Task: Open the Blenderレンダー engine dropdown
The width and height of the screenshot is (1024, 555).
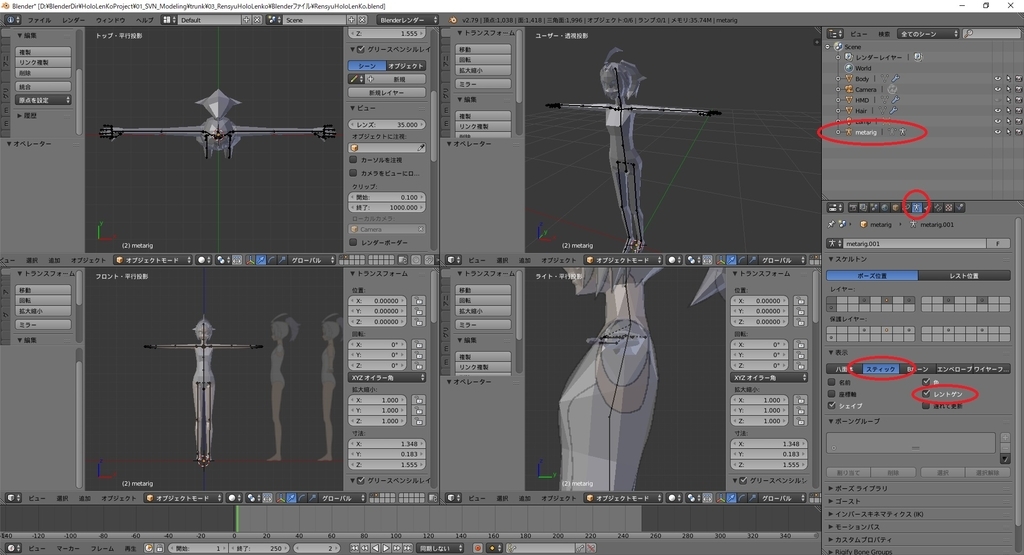Action: coord(408,20)
